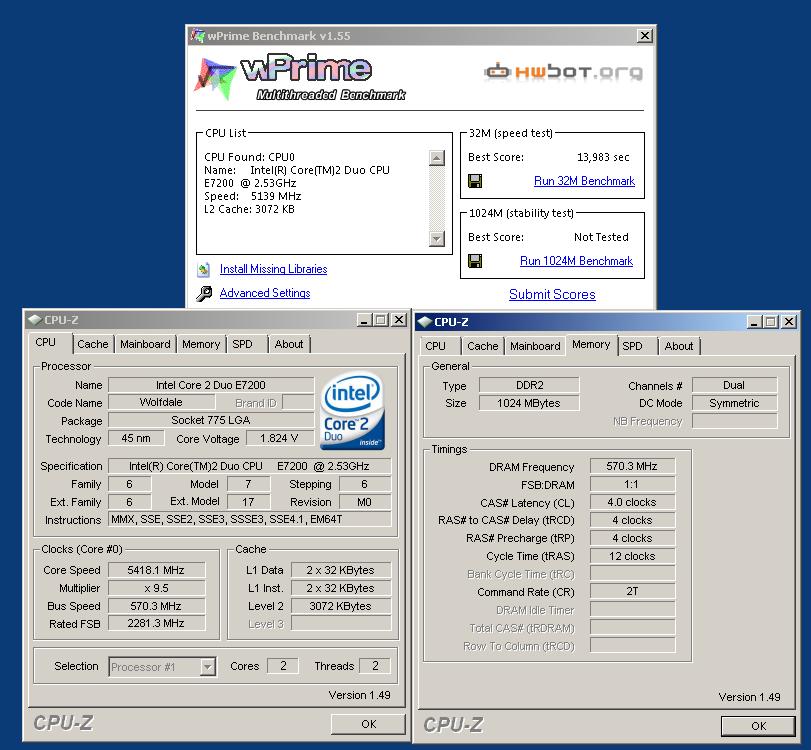Image resolution: width=811 pixels, height=750 pixels.
Task: Click the CPU List scroll up arrow
Action: point(437,158)
